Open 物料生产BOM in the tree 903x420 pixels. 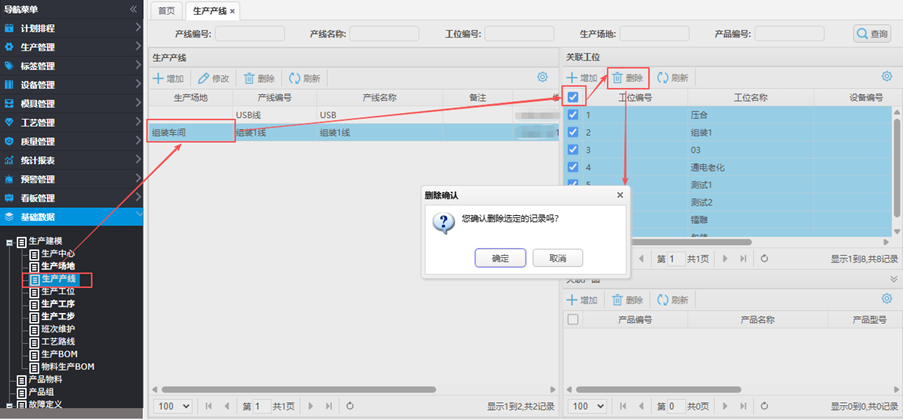tap(68, 366)
